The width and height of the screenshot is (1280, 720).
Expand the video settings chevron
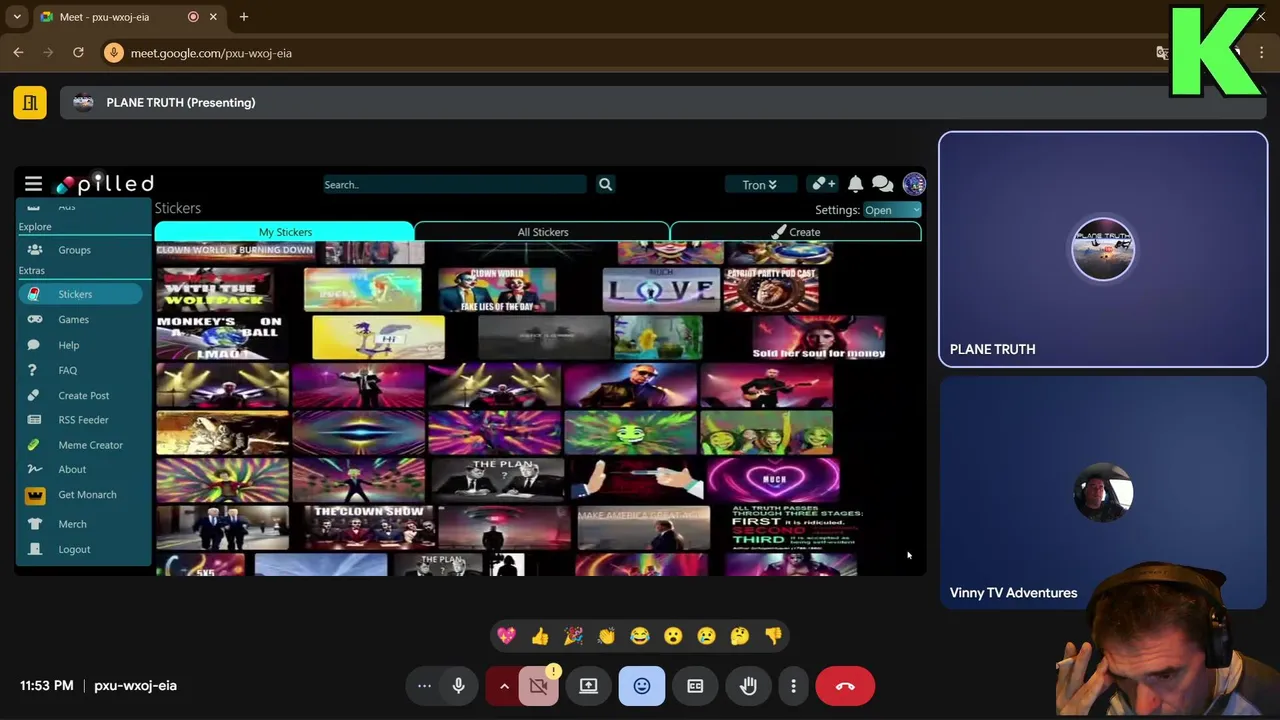coord(504,686)
